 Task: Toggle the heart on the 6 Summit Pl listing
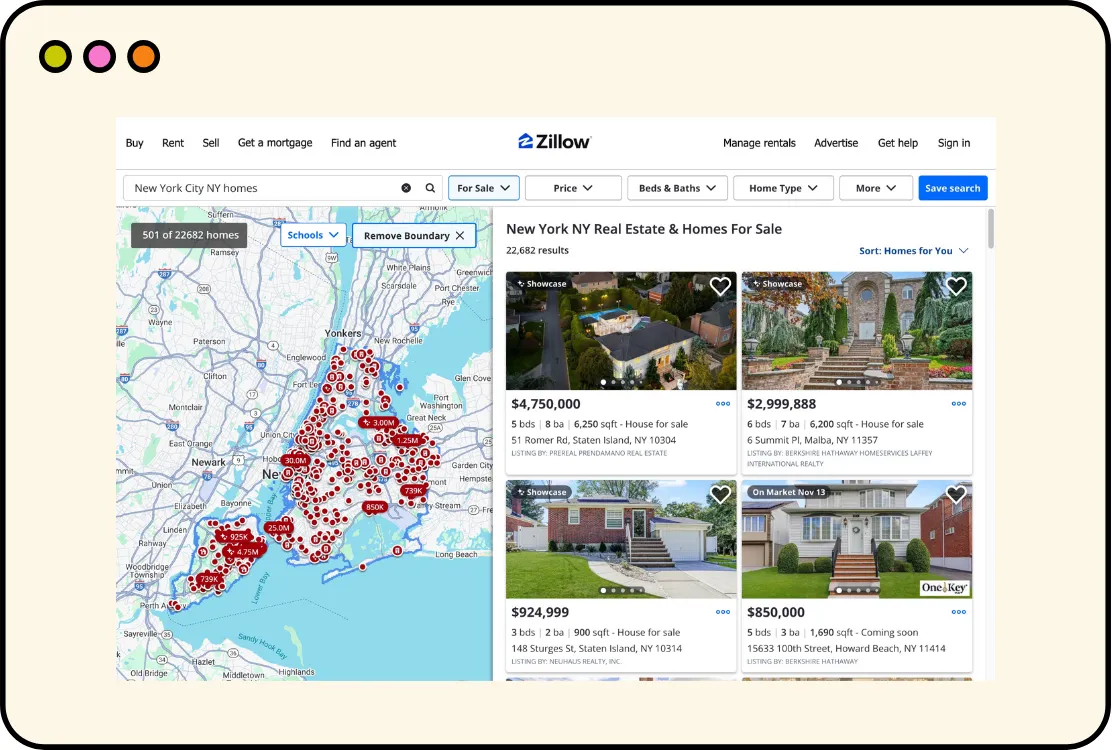(955, 286)
